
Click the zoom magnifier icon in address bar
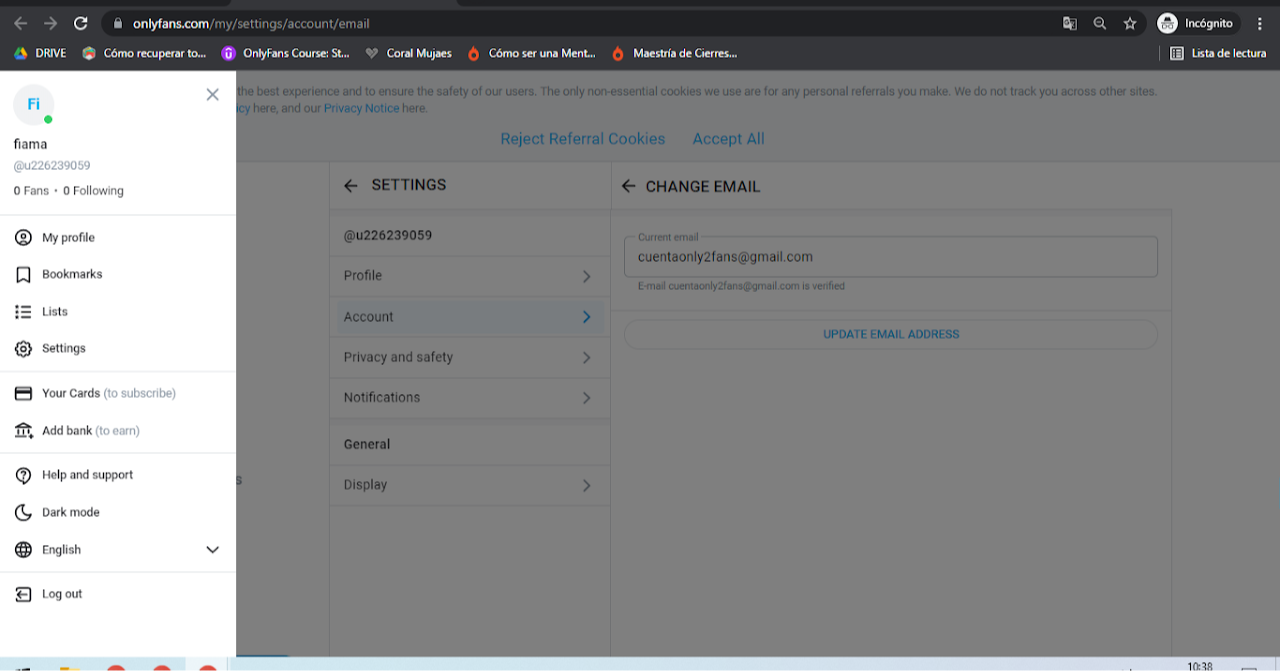pyautogui.click(x=1100, y=23)
